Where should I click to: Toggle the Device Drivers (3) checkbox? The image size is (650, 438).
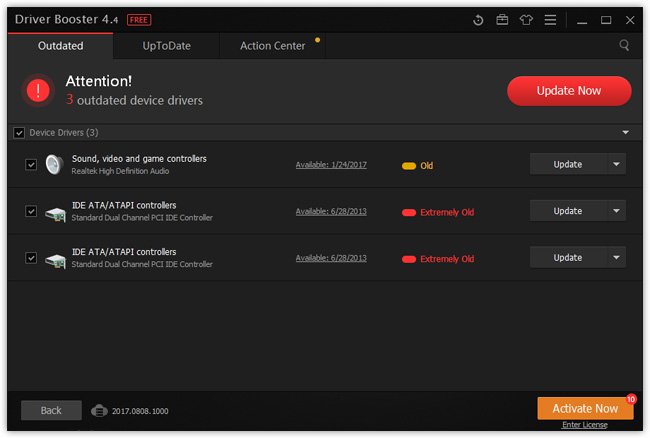[x=19, y=133]
